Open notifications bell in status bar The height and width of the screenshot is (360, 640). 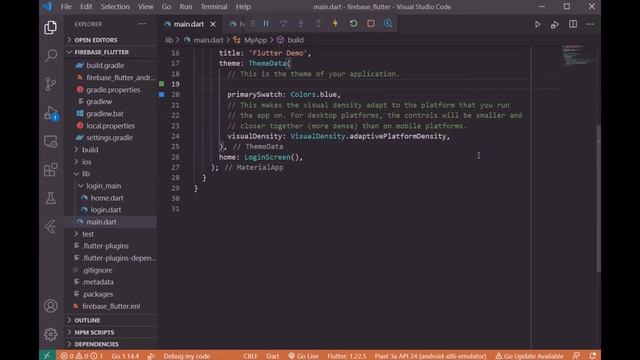click(x=593, y=356)
